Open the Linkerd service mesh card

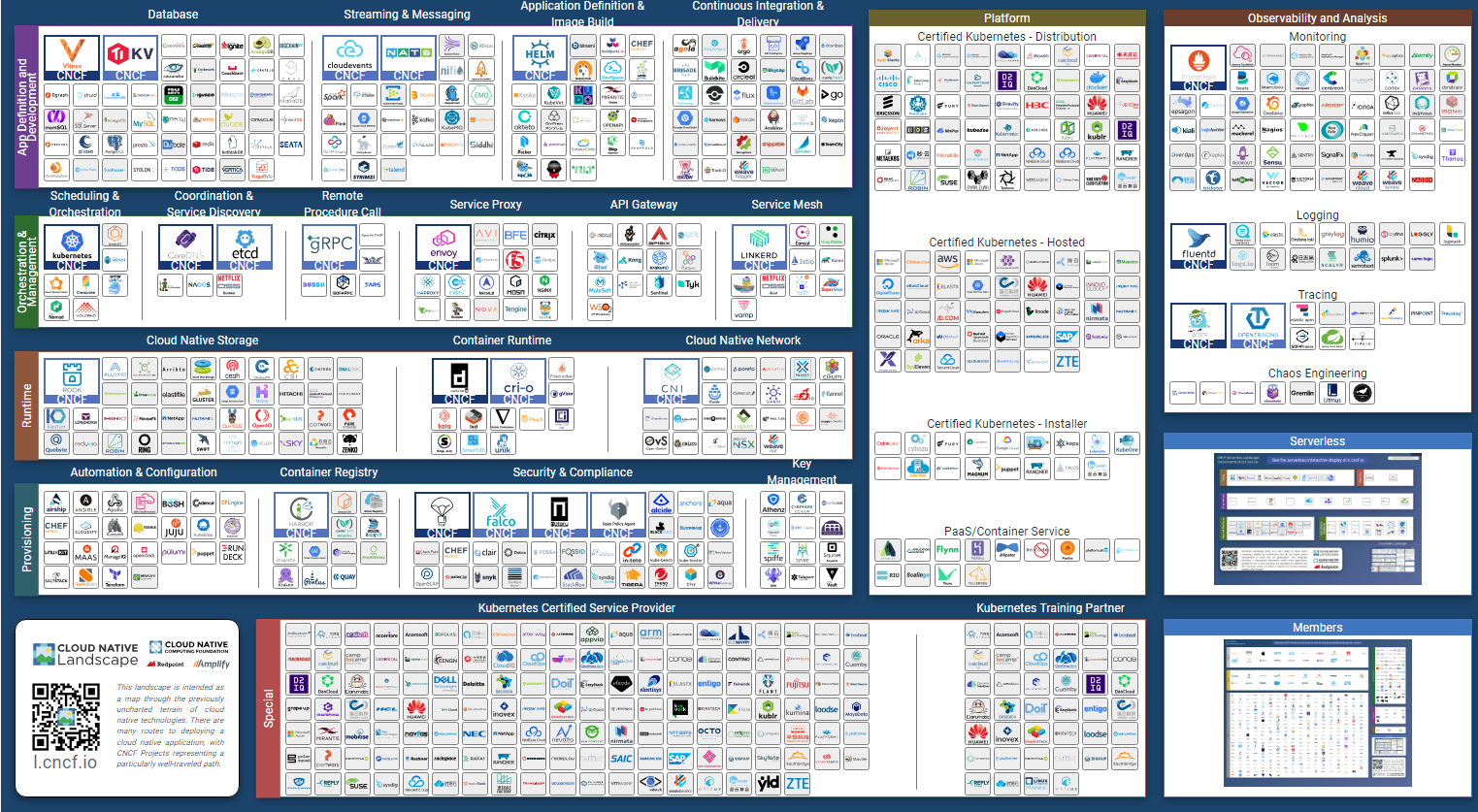point(759,247)
